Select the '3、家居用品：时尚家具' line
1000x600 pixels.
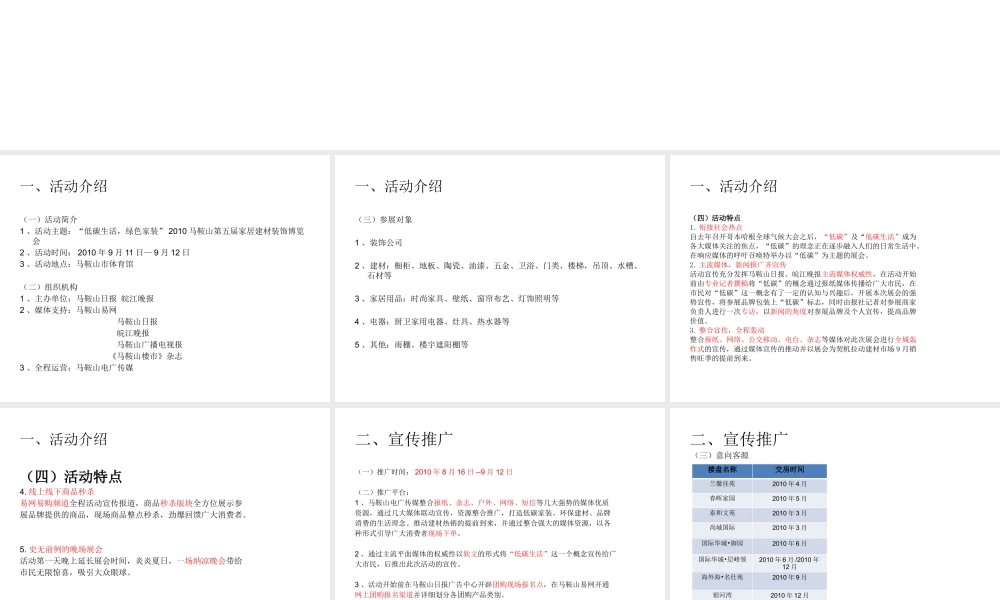tap(457, 298)
